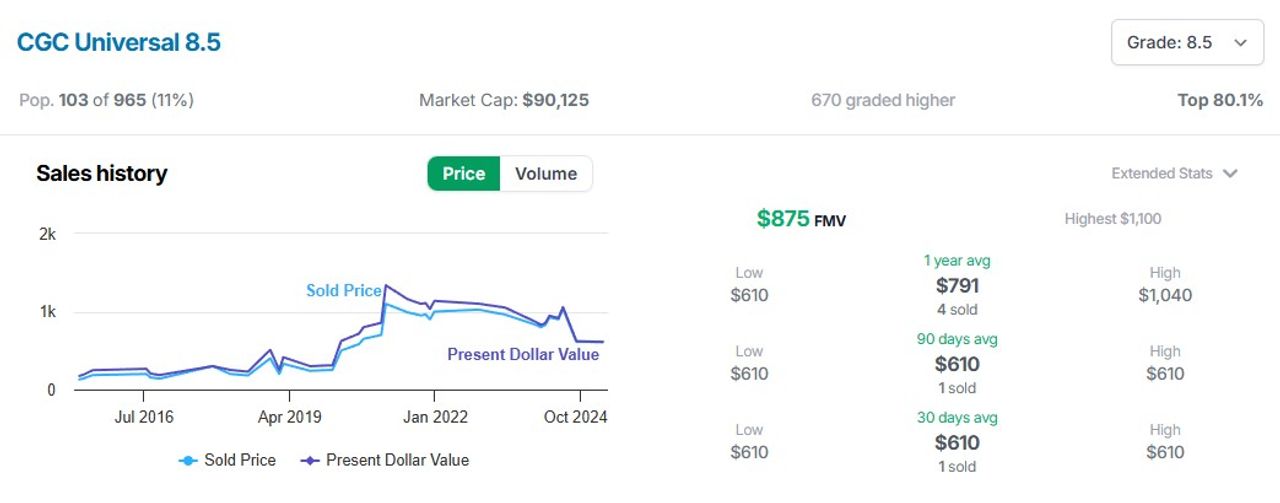This screenshot has height=503, width=1280.
Task: Click the chart peak near Sold Price label
Action: point(386,286)
